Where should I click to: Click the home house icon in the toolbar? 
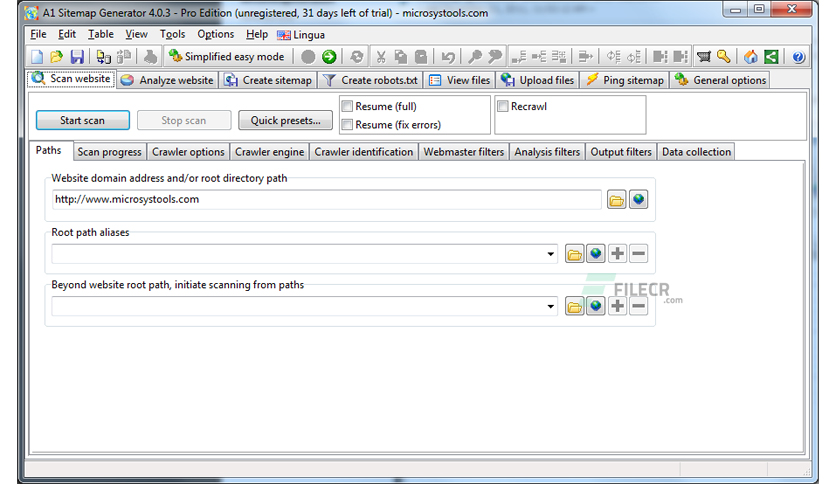[x=751, y=57]
